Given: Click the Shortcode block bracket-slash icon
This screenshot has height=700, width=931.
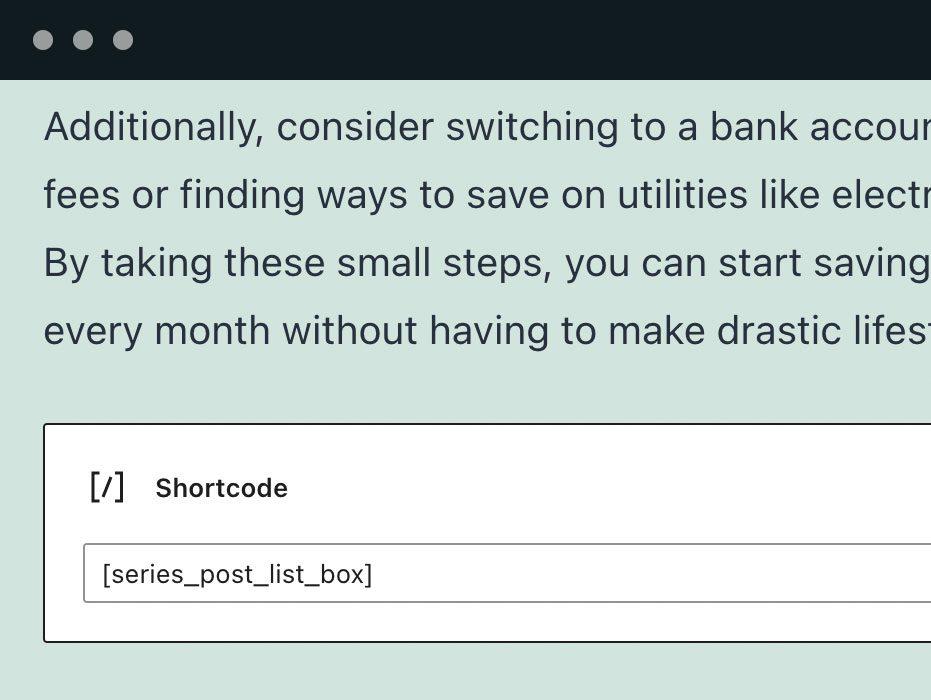Looking at the screenshot, I should point(107,487).
